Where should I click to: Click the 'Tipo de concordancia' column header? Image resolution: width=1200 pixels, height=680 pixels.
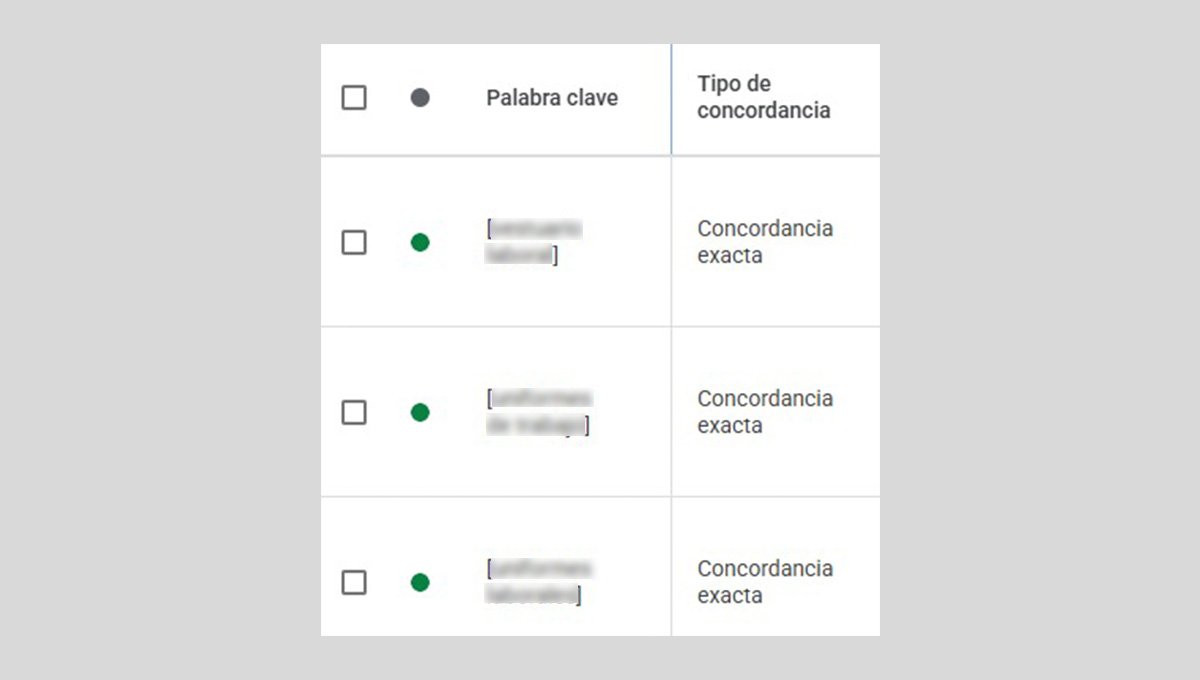point(763,97)
